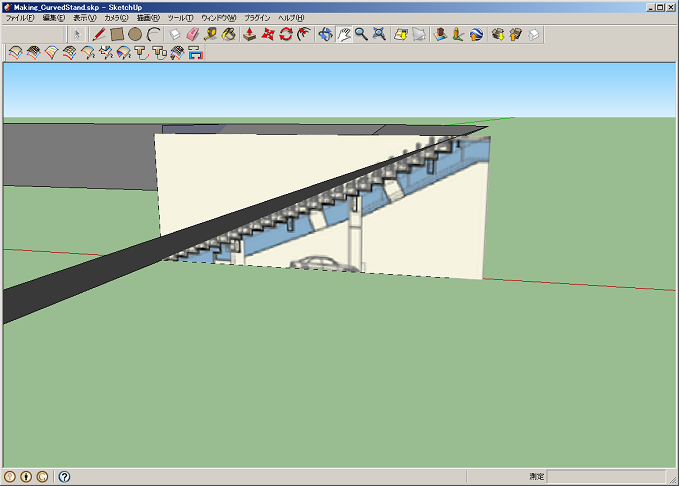Open the プラグイン (Plugins) menu
The image size is (679, 486).
[257, 18]
